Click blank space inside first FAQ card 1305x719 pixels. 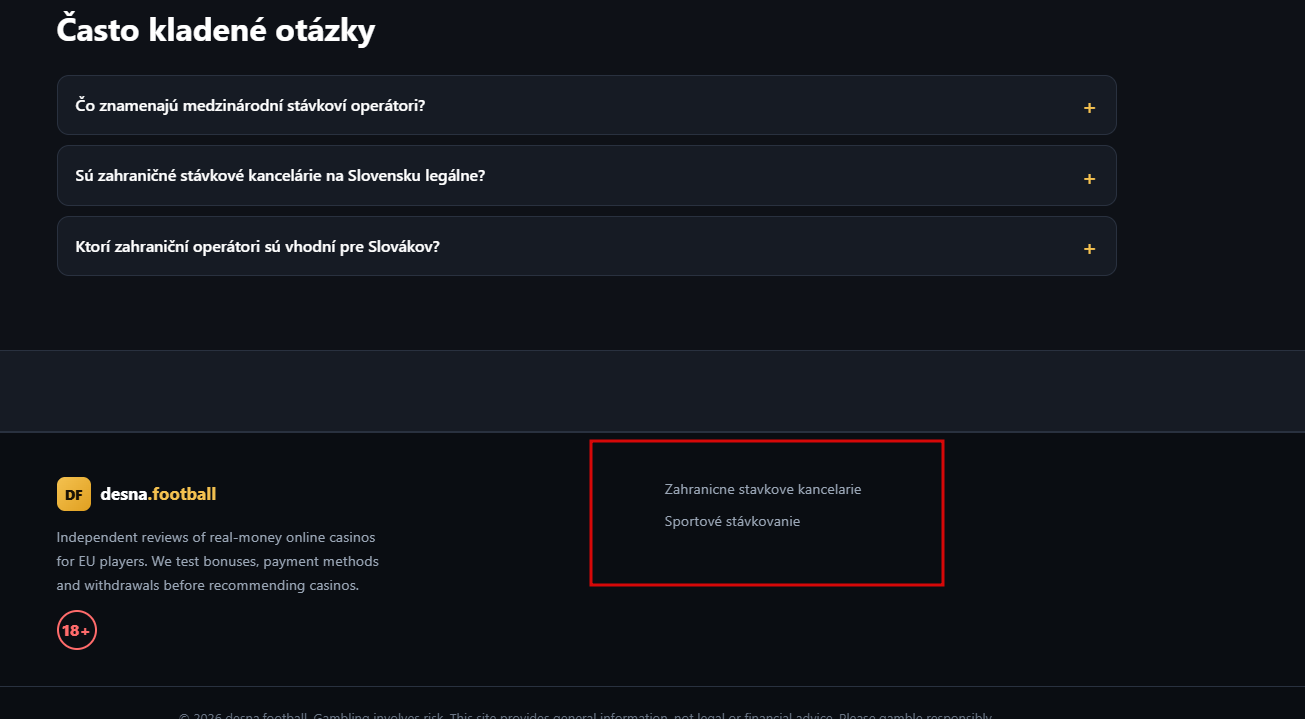coord(750,105)
